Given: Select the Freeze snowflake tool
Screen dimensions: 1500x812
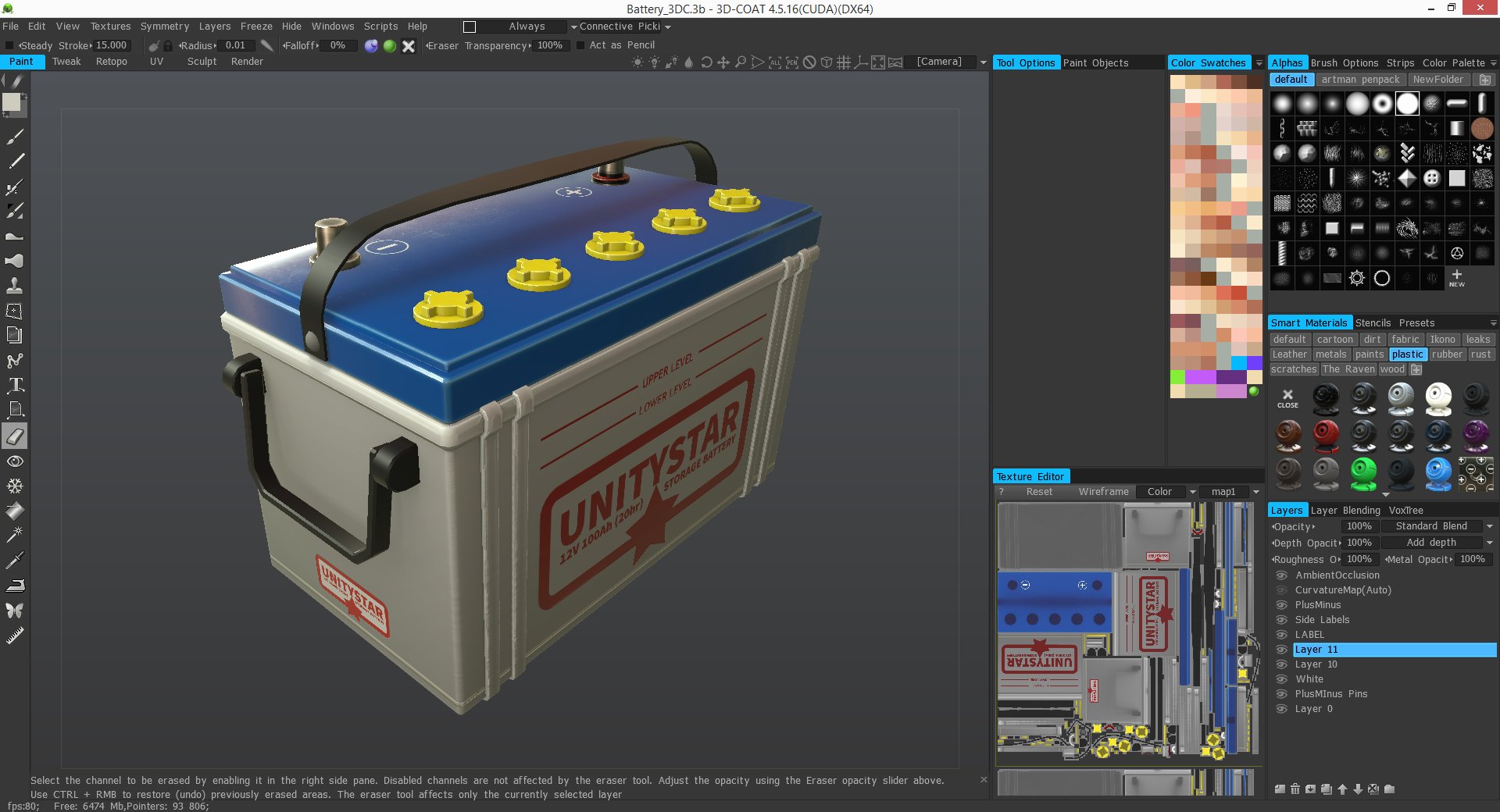Looking at the screenshot, I should (14, 486).
